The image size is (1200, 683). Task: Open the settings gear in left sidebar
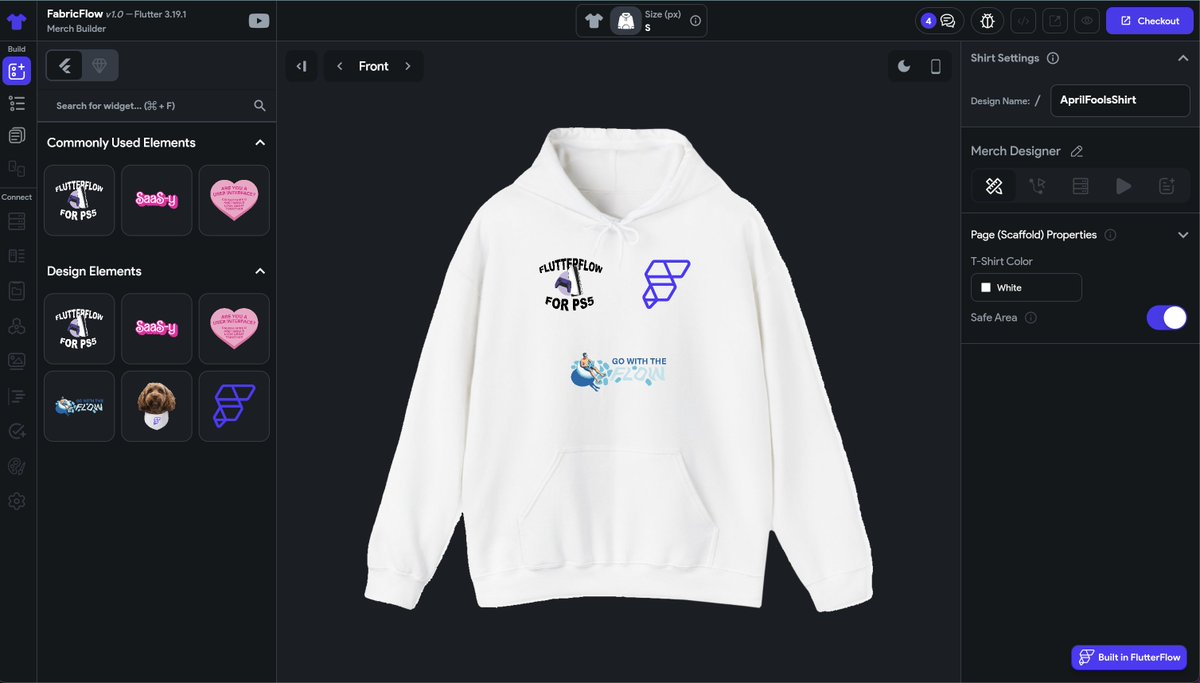[x=16, y=501]
